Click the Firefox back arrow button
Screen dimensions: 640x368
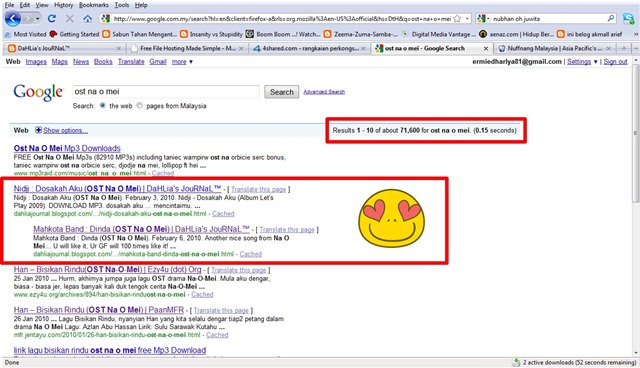tap(13, 18)
